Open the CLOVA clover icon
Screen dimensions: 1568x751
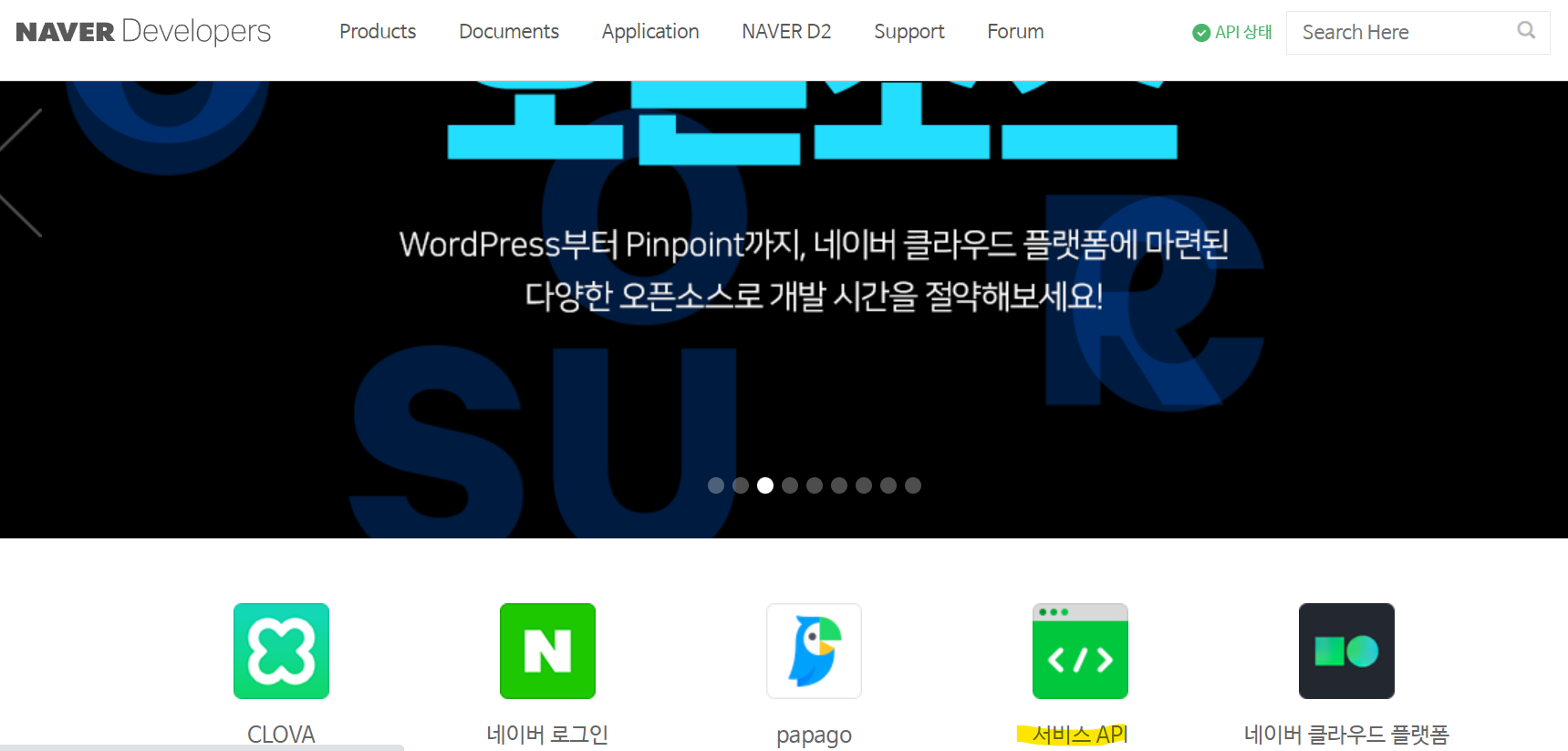pyautogui.click(x=281, y=651)
